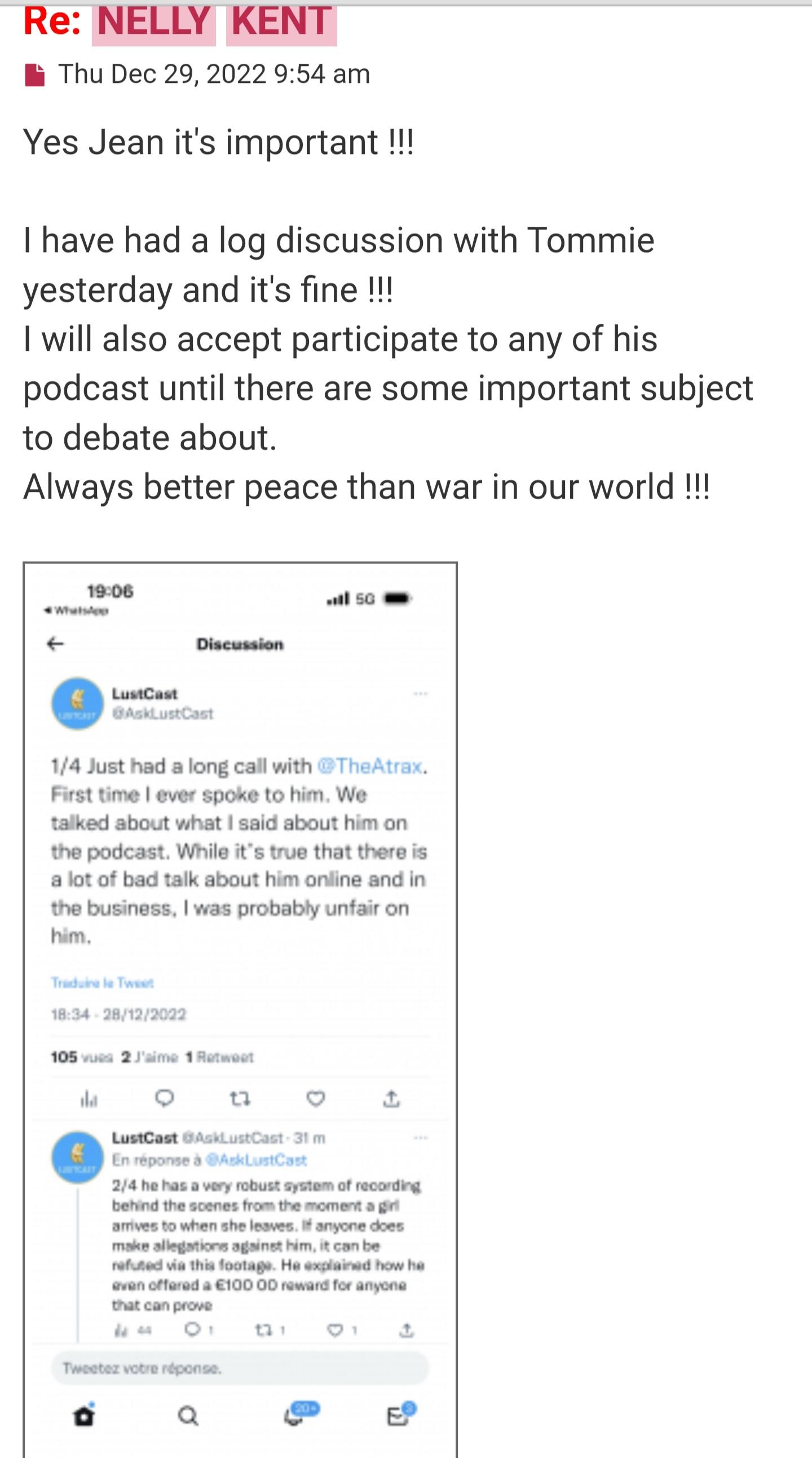Tap the back arrow in Discussion header
The height and width of the screenshot is (1458, 812).
(55, 644)
